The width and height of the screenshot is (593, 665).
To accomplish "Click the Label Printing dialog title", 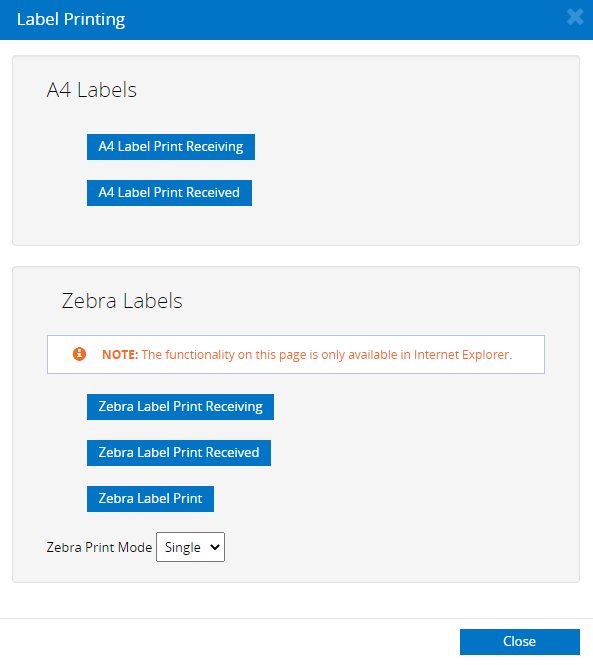I will point(71,20).
